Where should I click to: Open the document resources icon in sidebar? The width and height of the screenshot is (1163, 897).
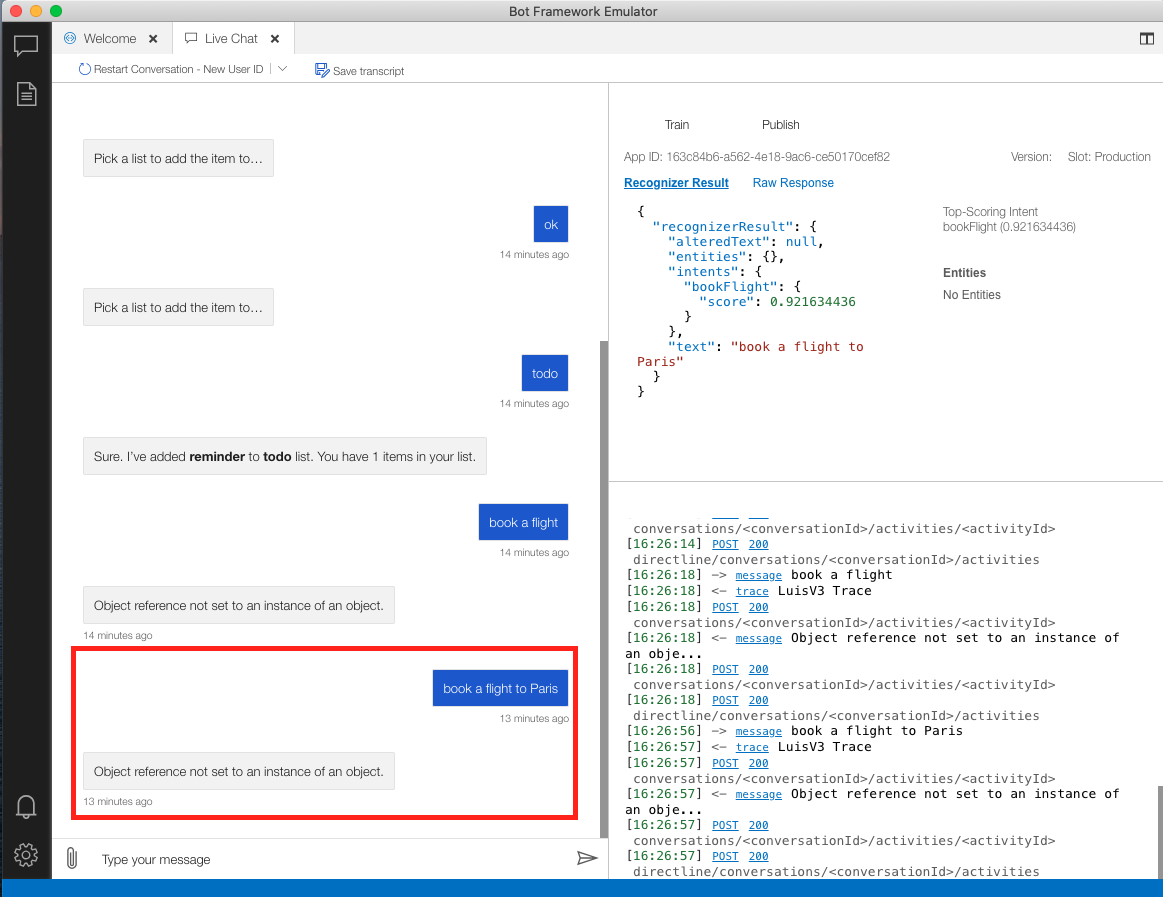pos(27,94)
